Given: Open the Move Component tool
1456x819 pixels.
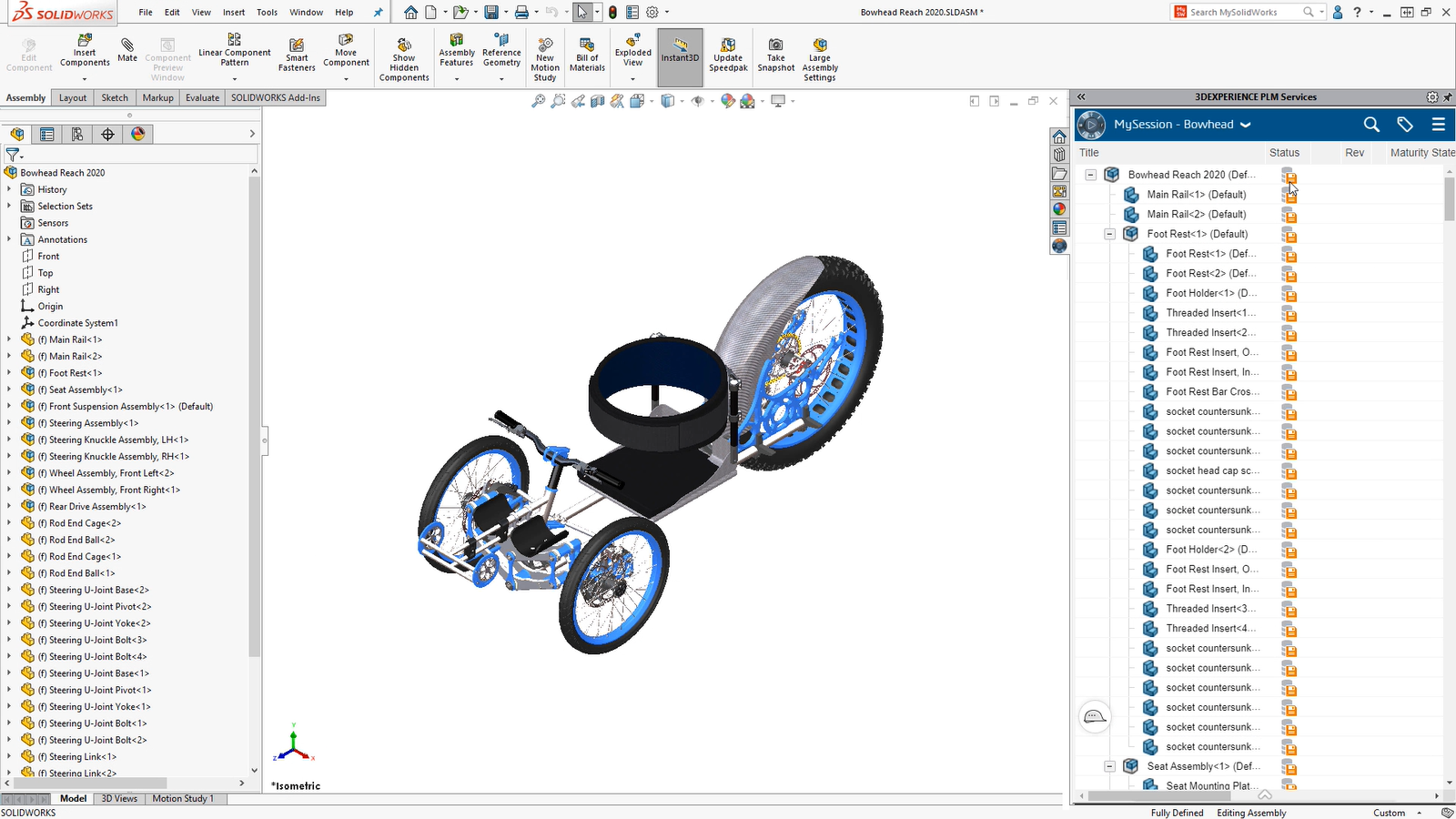Looking at the screenshot, I should (345, 55).
